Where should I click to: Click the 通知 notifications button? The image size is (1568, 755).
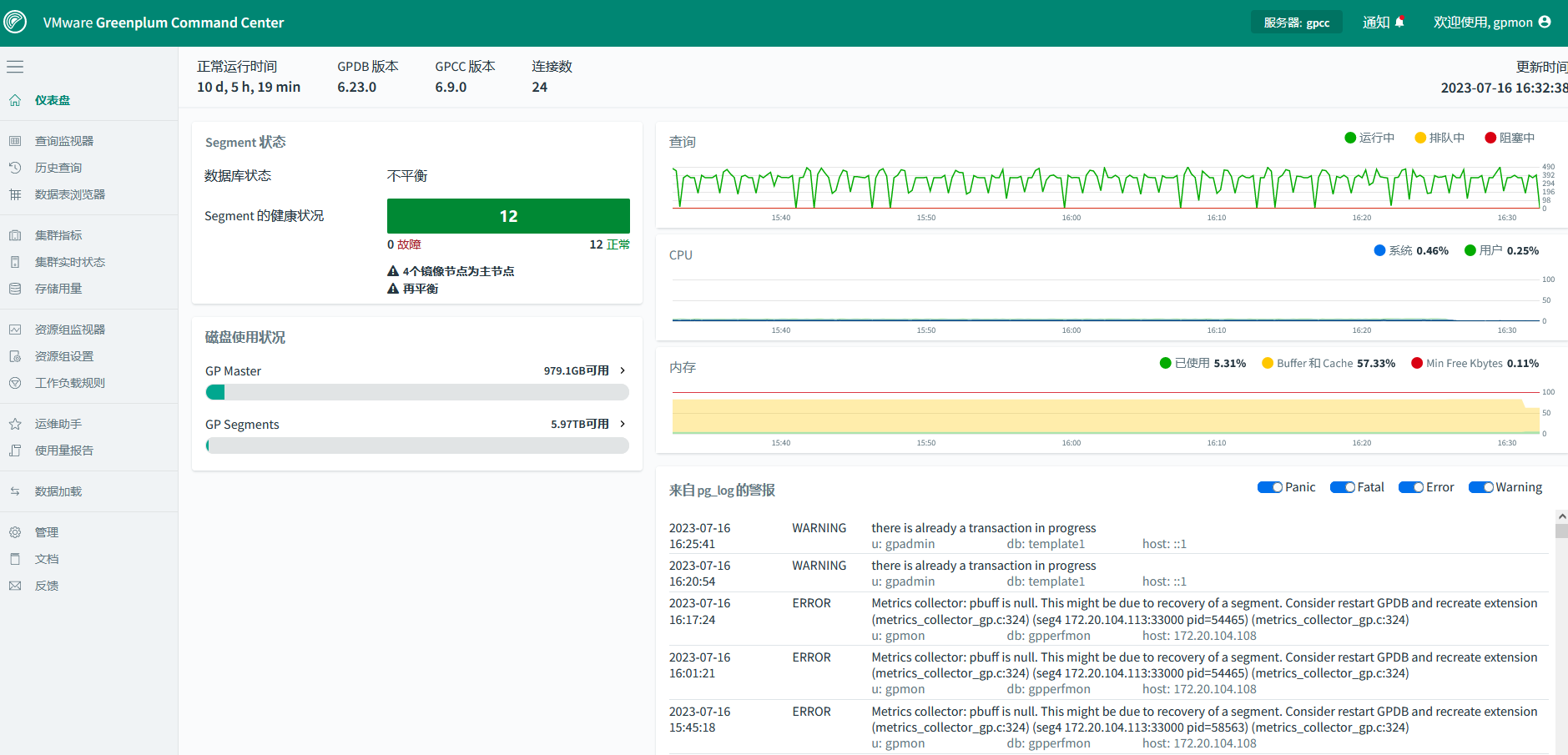[1384, 23]
